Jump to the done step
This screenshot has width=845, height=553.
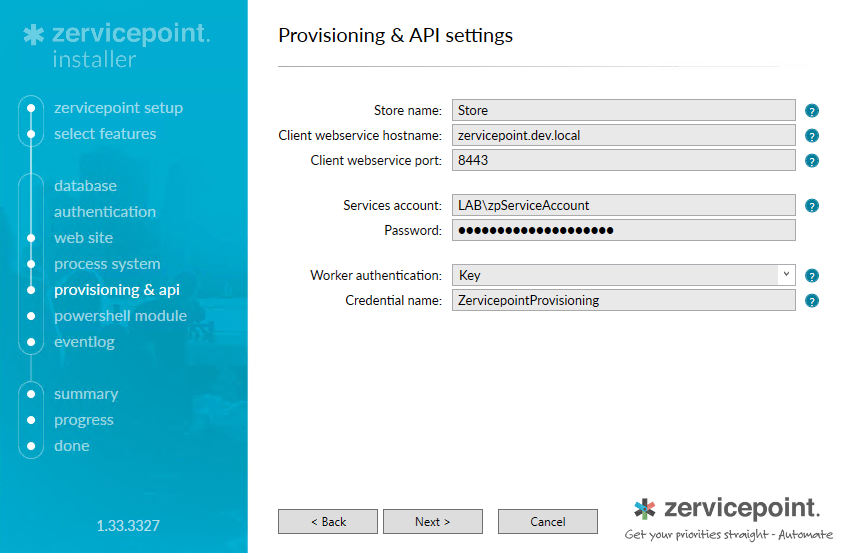72,446
